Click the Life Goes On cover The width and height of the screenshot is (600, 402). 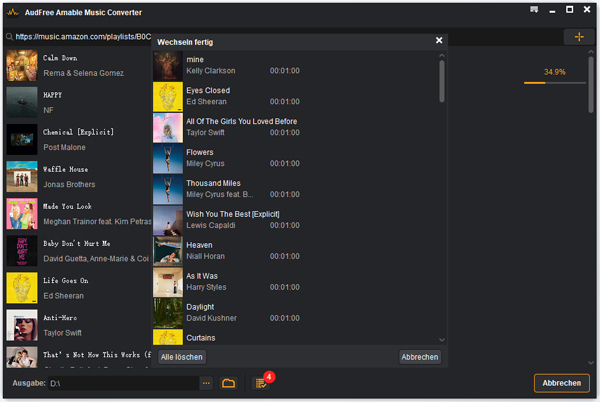22,288
